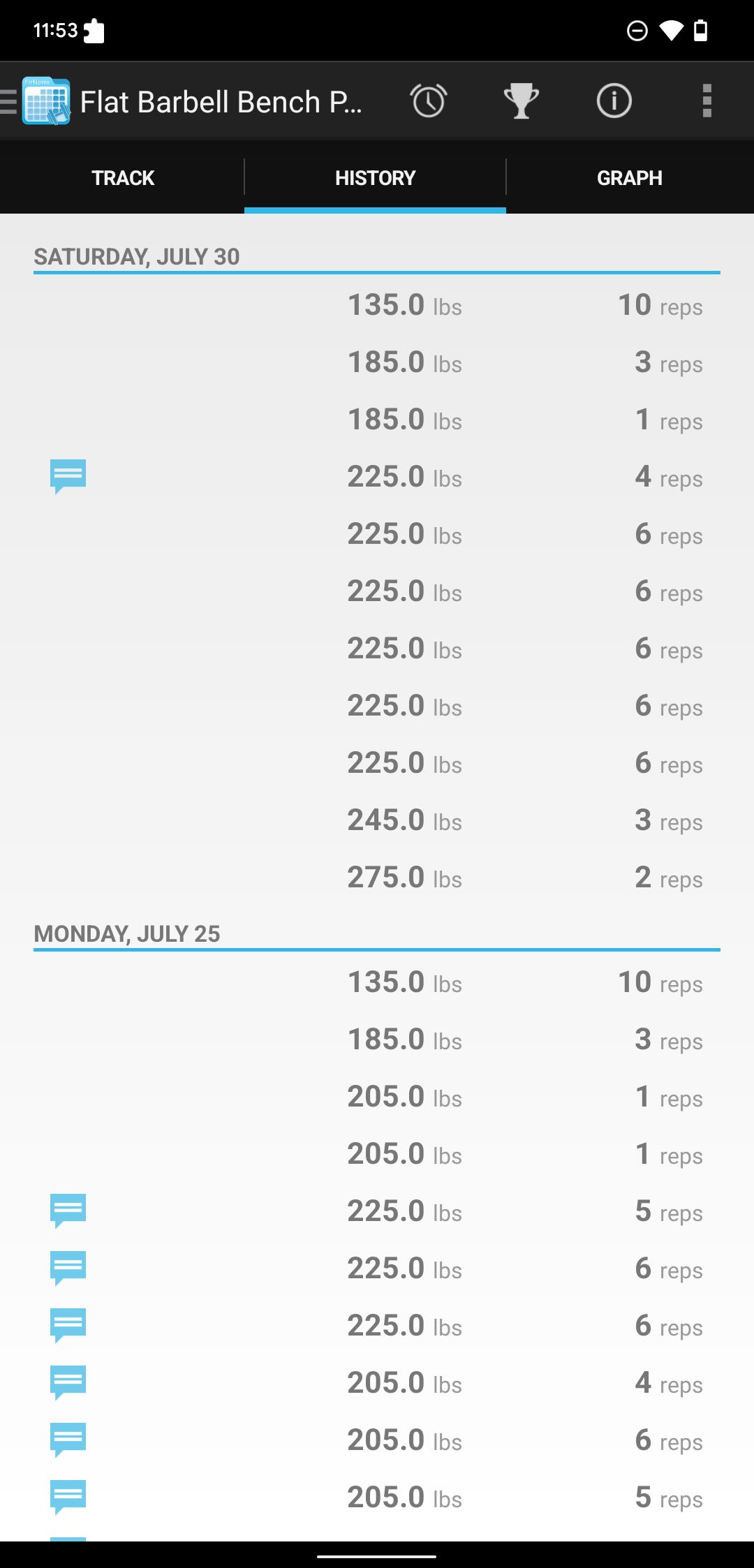Viewport: 754px width, 1568px height.
Task: Open comment on July 25 205 lbs 6 reps
Action: tap(68, 1440)
